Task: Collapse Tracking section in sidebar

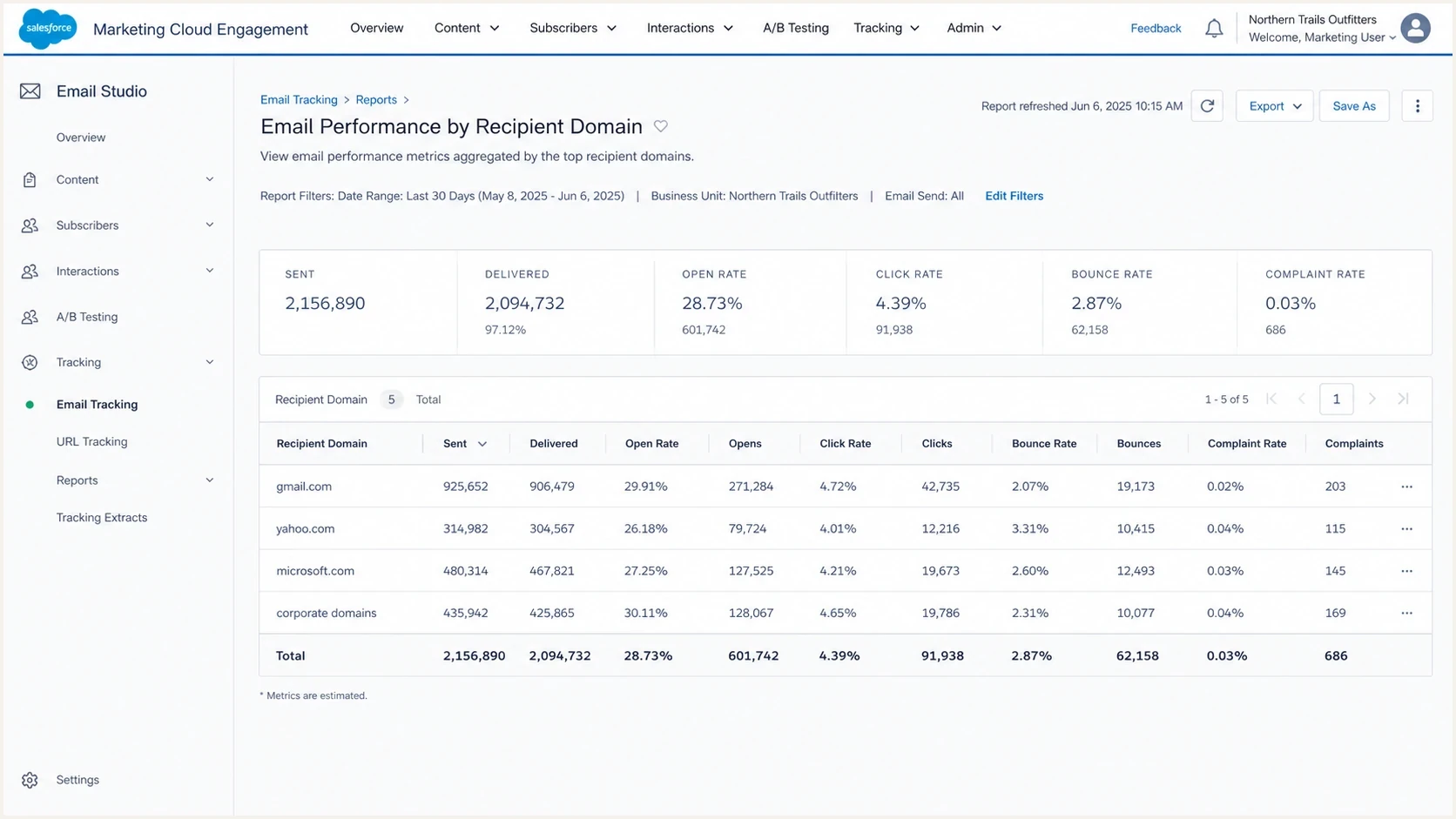Action: point(210,362)
